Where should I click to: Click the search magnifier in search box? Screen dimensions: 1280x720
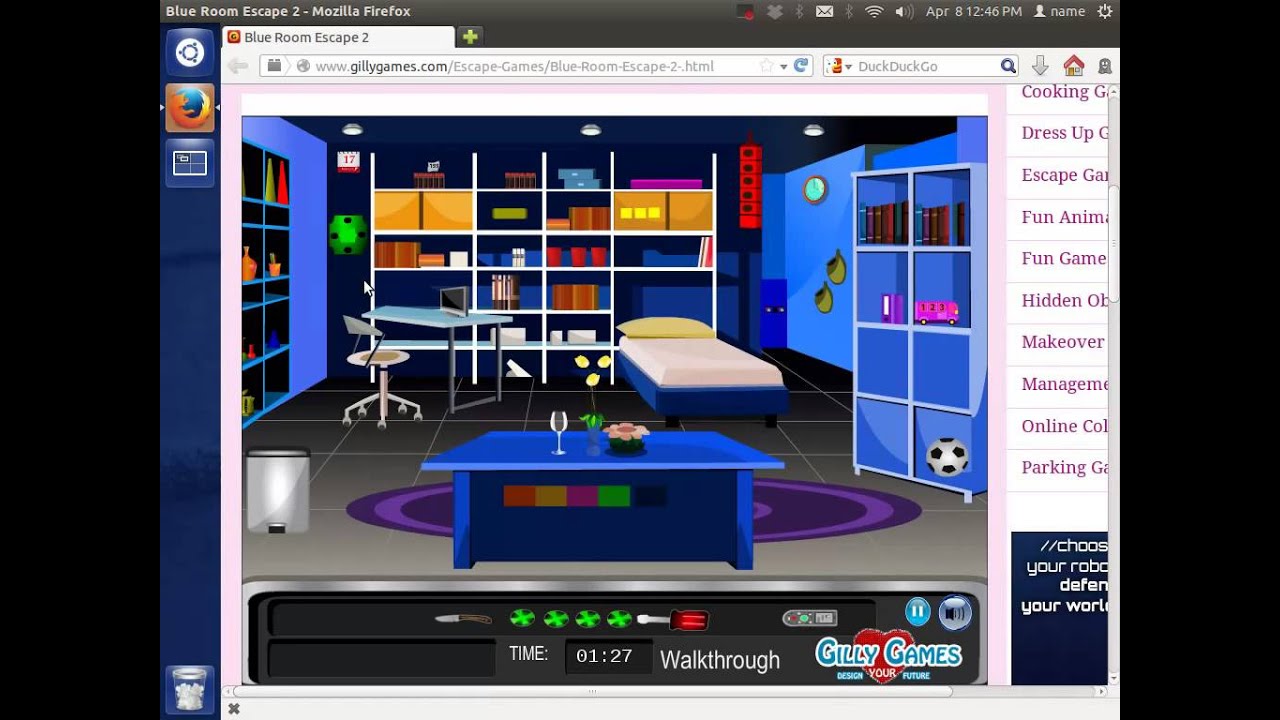click(1008, 66)
